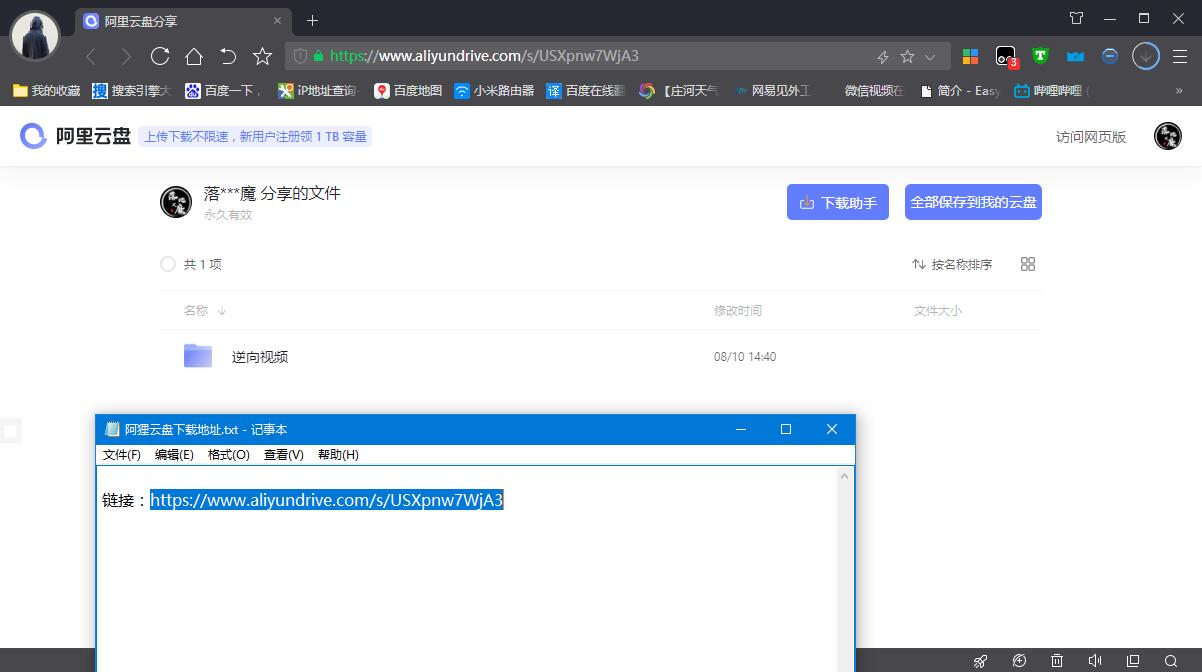Open Notepad 格式(O) menu

point(228,455)
